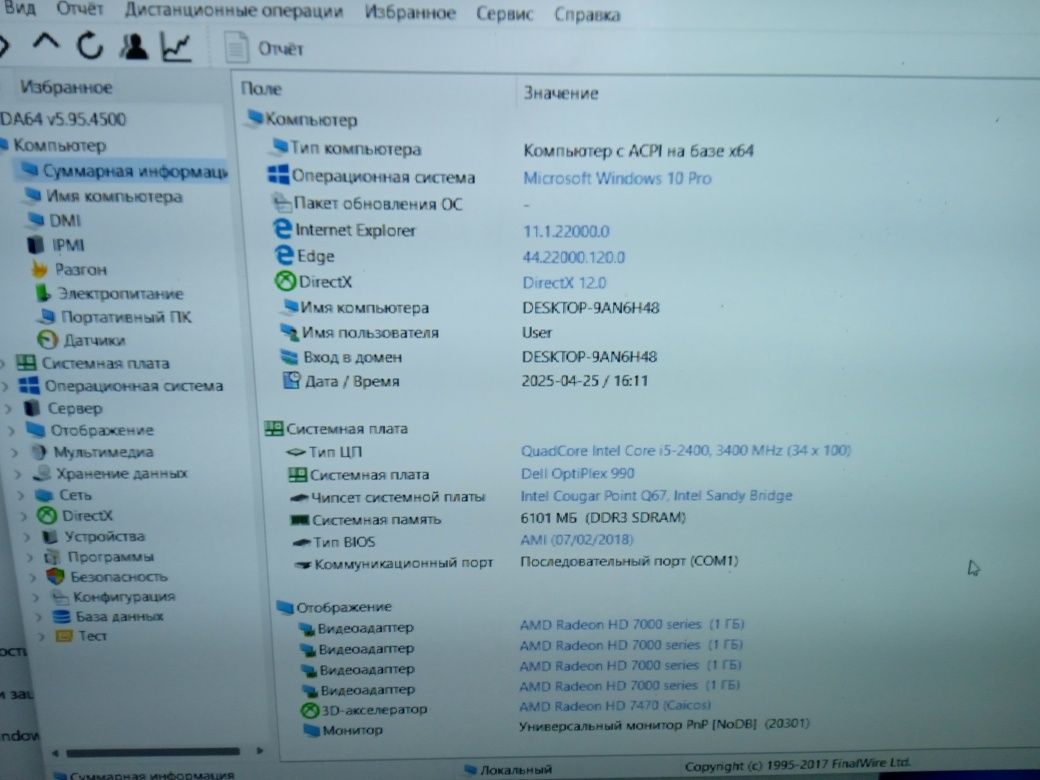Viewport: 1040px width, 780px height.
Task: Open the Вид menu
Action: [19, 8]
